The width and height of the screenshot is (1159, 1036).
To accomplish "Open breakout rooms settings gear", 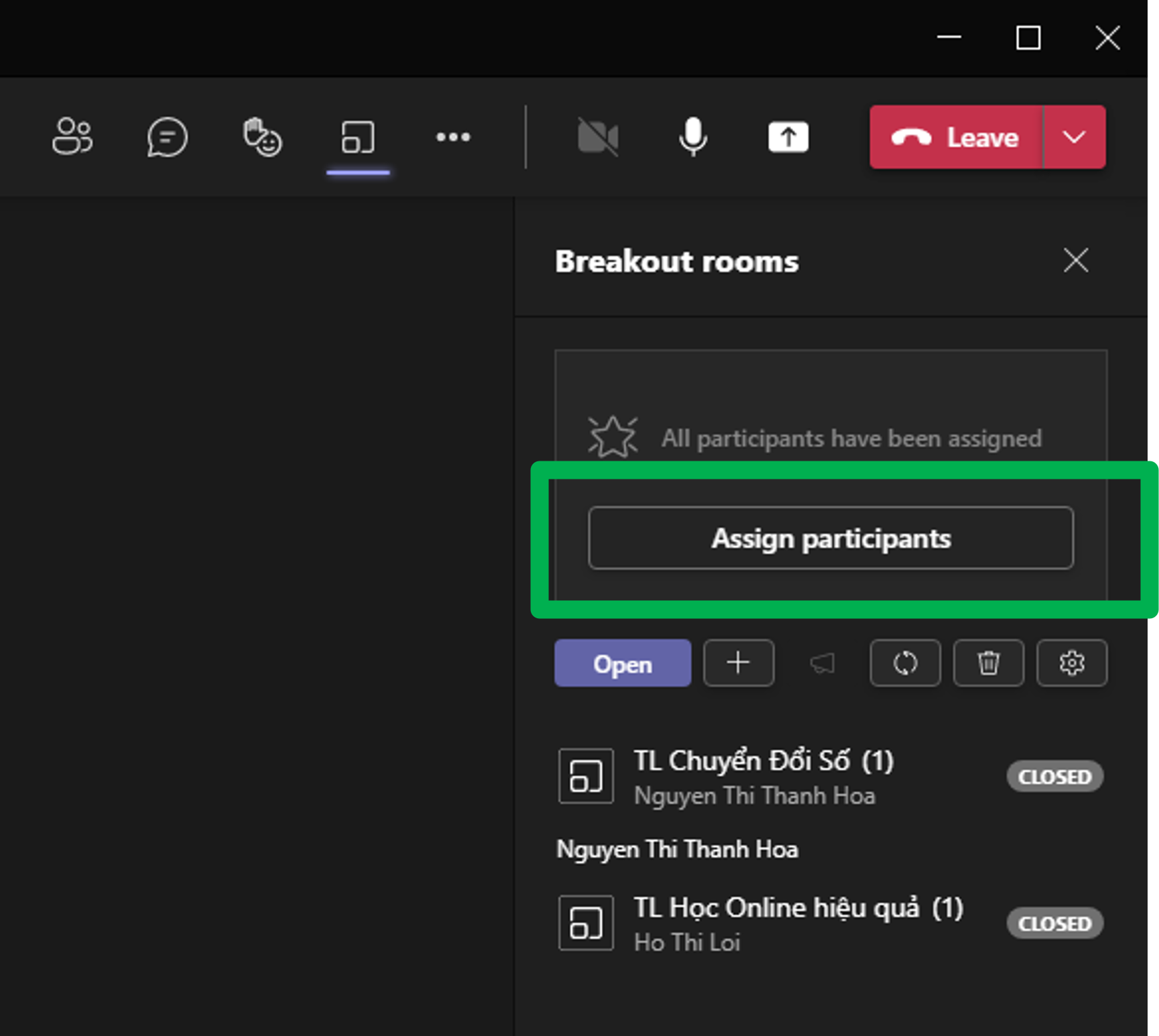I will pos(1071,663).
